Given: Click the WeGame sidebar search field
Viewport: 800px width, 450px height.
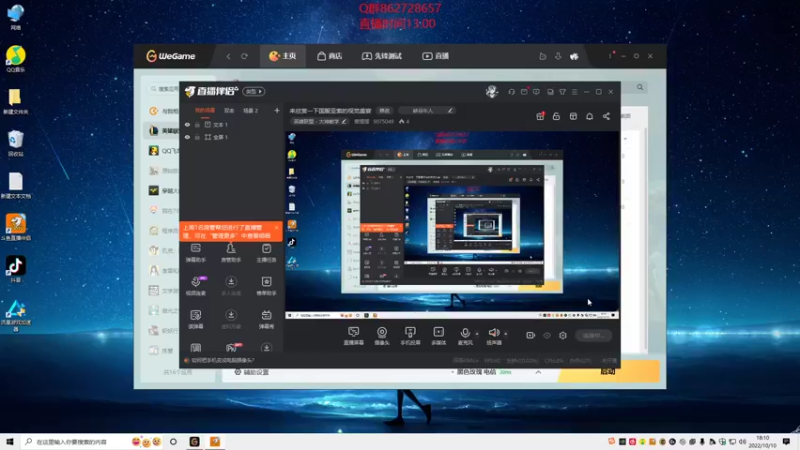Looking at the screenshot, I should [x=164, y=89].
